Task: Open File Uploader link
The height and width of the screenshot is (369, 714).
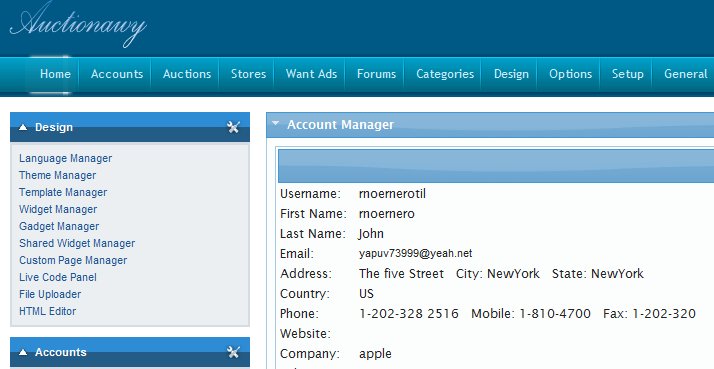Action: pos(50,294)
